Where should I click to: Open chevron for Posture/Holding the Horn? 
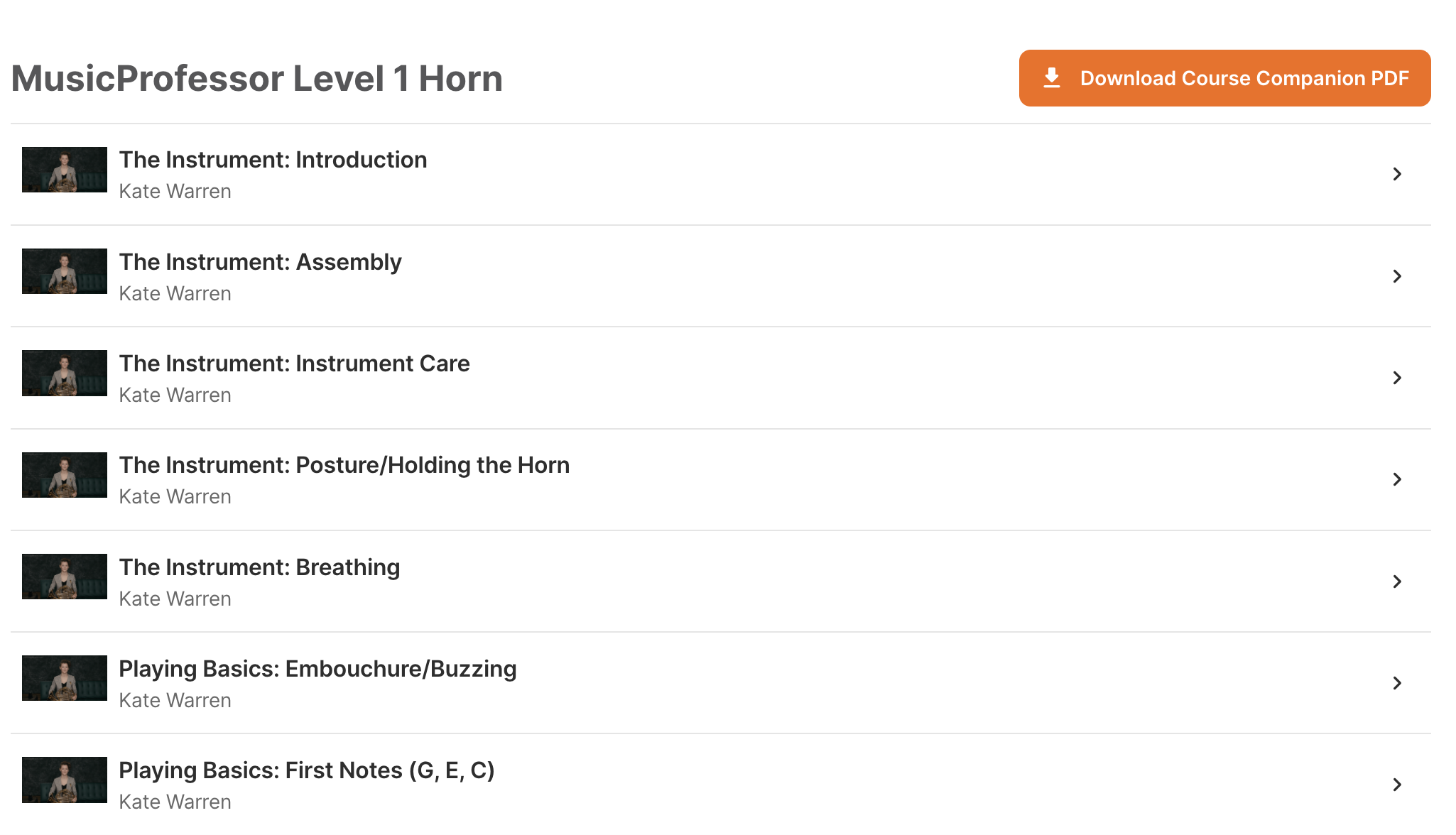(1397, 479)
